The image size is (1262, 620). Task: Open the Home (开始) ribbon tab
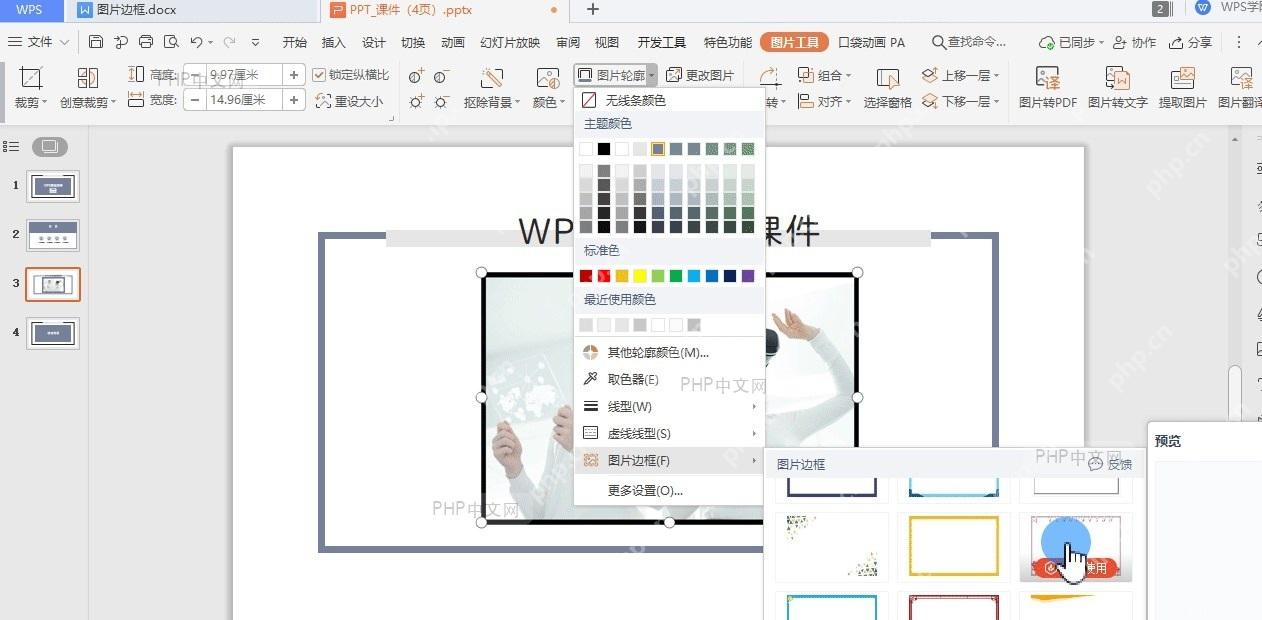[294, 42]
